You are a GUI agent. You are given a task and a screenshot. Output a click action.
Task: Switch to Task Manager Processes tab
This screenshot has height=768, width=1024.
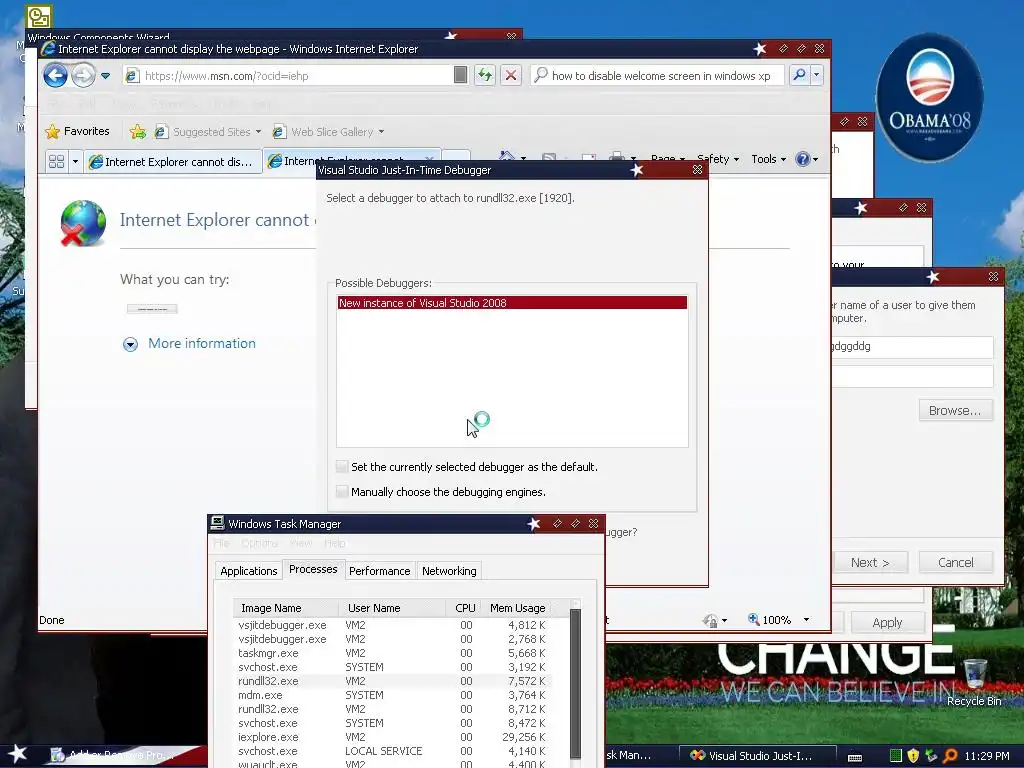tap(313, 569)
